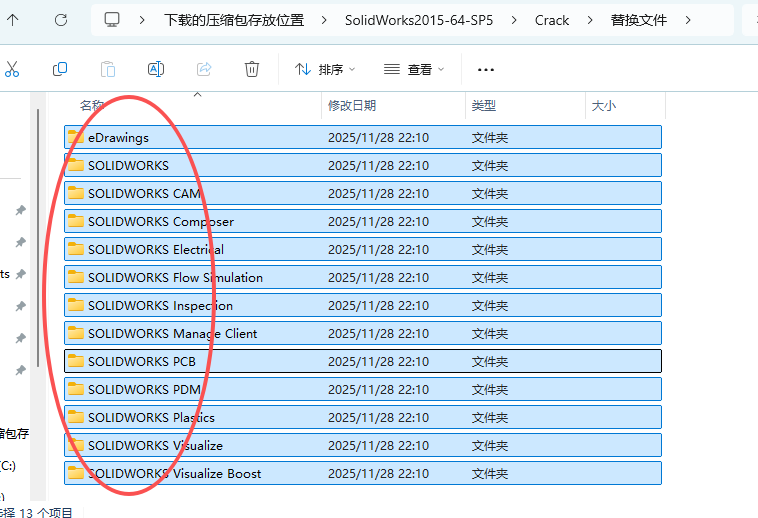Open the 排序 sort dropdown
This screenshot has height=518, width=758.
click(x=325, y=70)
